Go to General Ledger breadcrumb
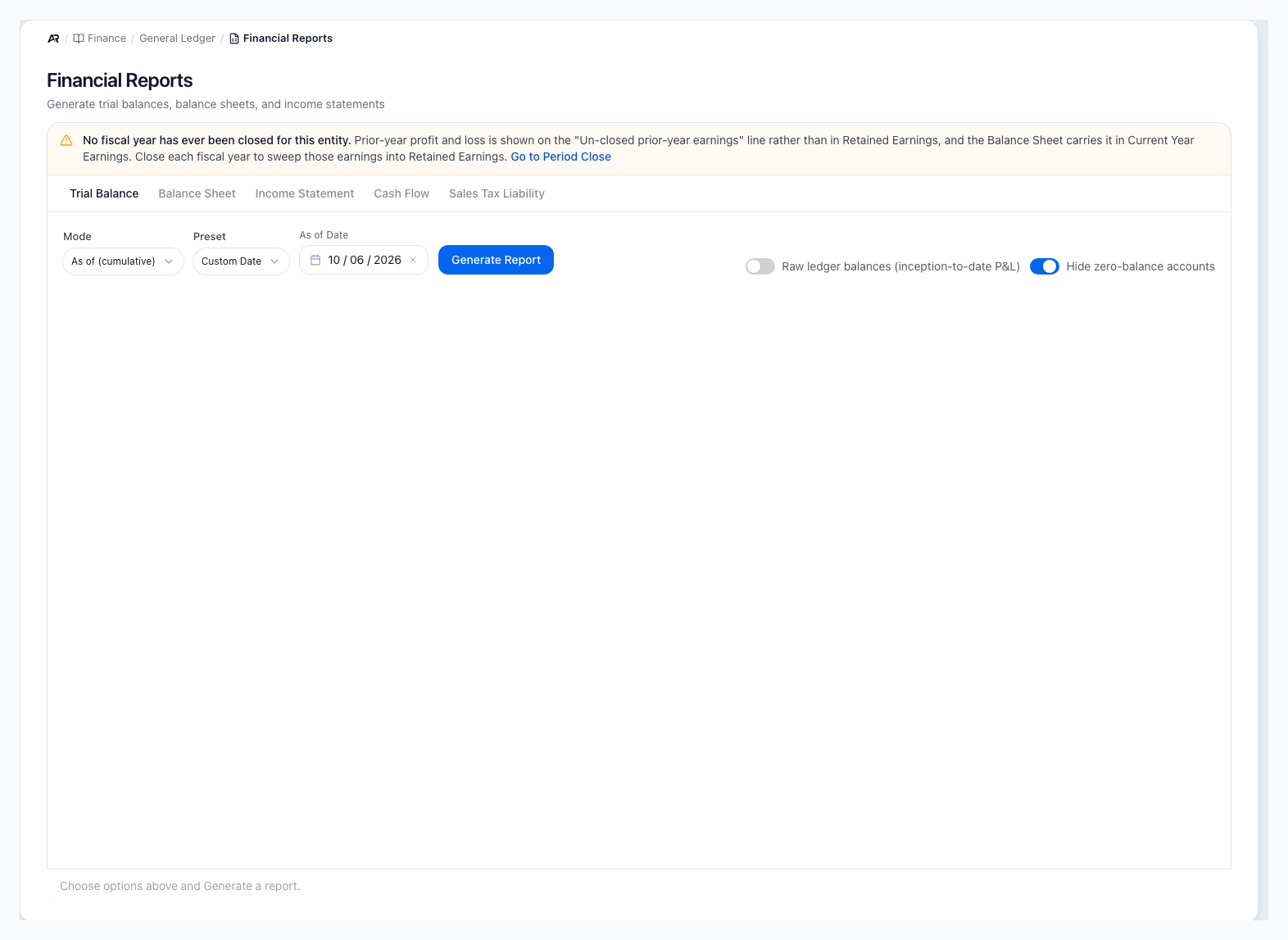The image size is (1288, 940). click(x=177, y=39)
